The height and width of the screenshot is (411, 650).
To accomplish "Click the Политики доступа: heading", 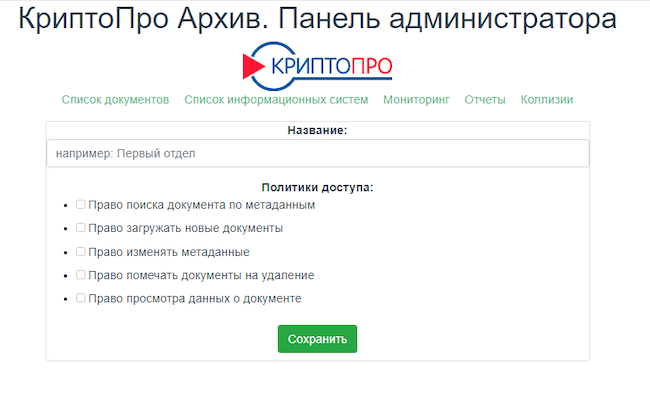I will (318, 187).
